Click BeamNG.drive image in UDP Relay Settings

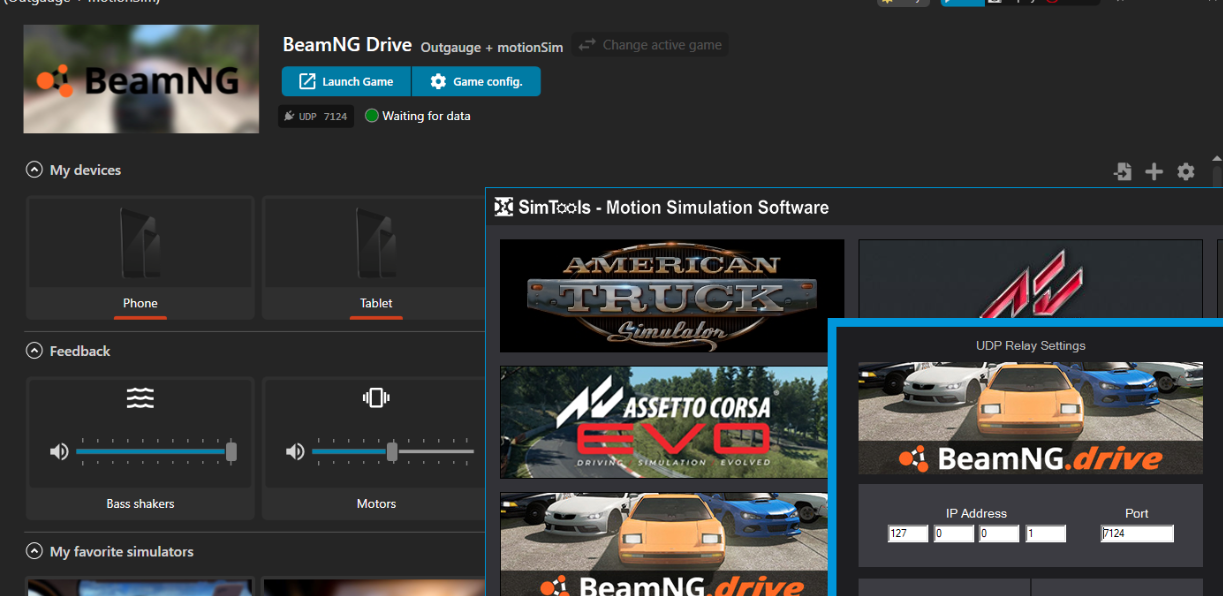tap(1030, 418)
